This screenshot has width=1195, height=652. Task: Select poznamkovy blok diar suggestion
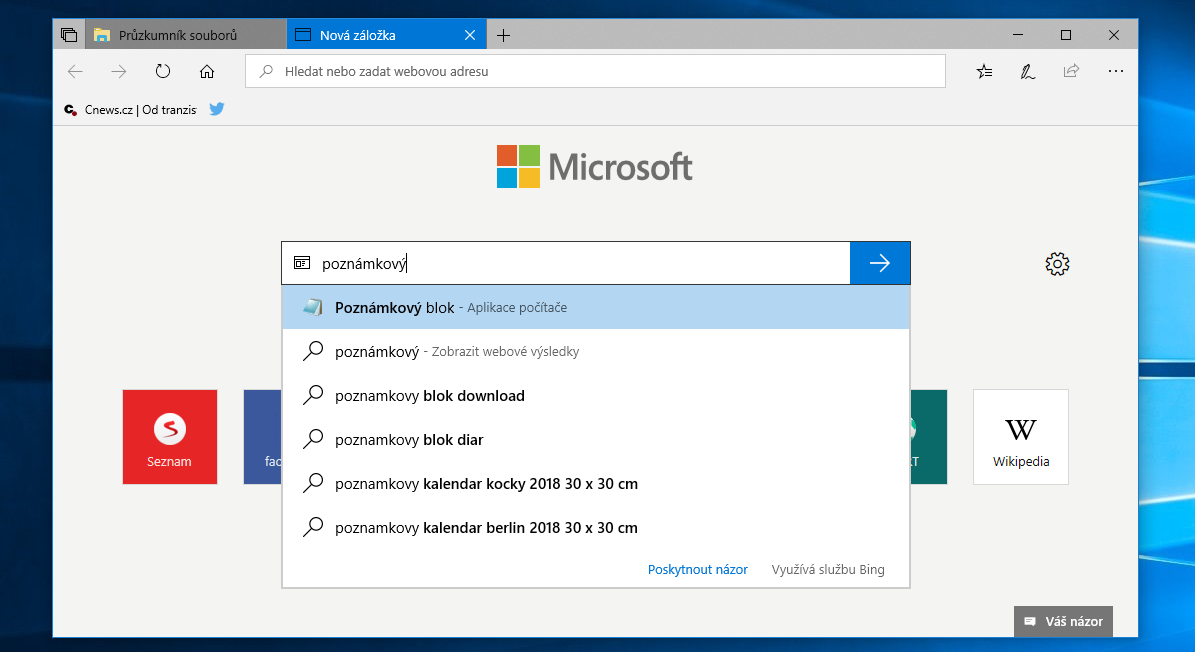coord(409,440)
